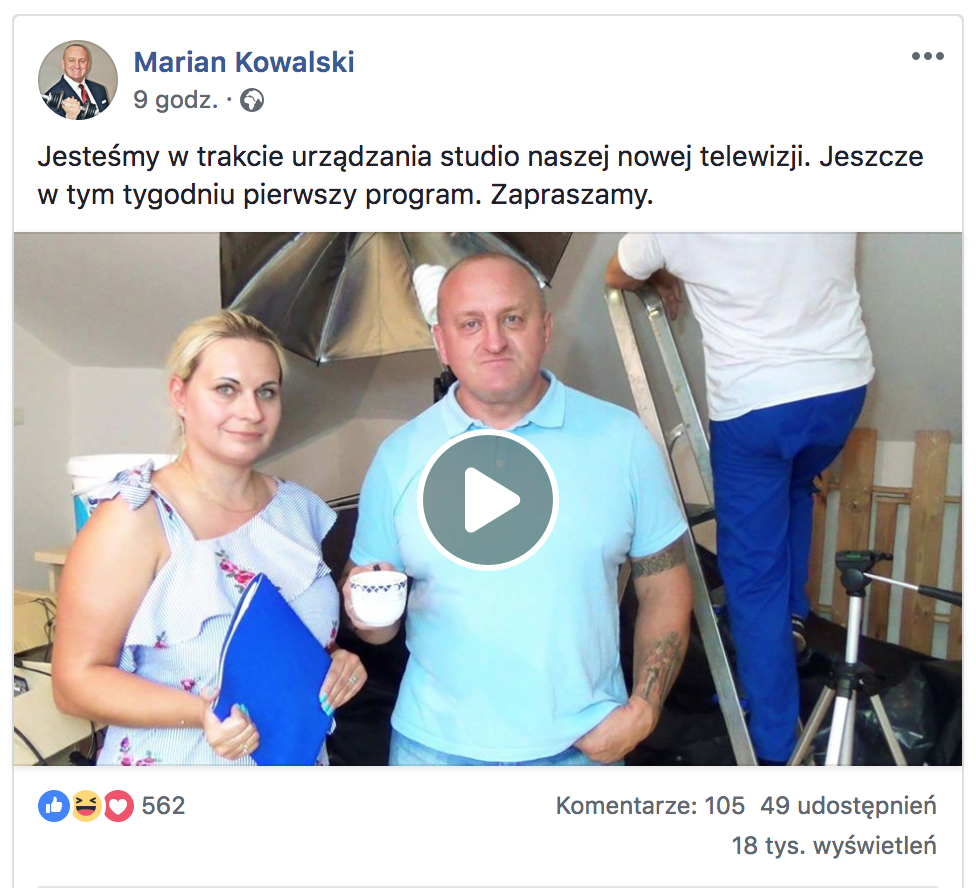The width and height of the screenshot is (976, 888).
Task: Click the red heart Love reaction icon
Action: [x=118, y=806]
